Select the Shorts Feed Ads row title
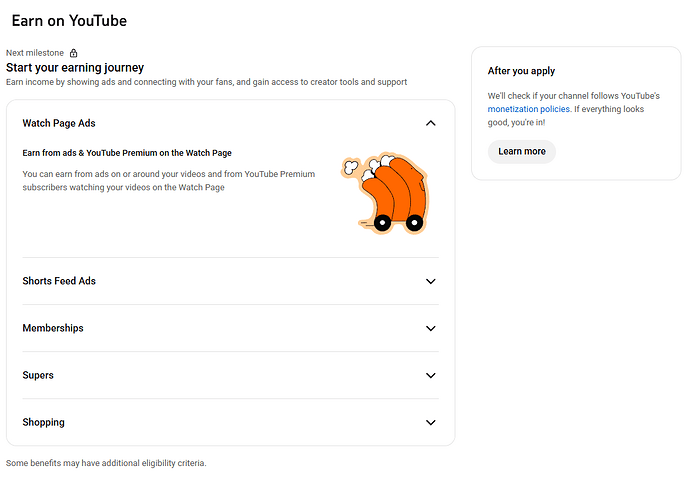This screenshot has height=477, width=690. point(59,281)
